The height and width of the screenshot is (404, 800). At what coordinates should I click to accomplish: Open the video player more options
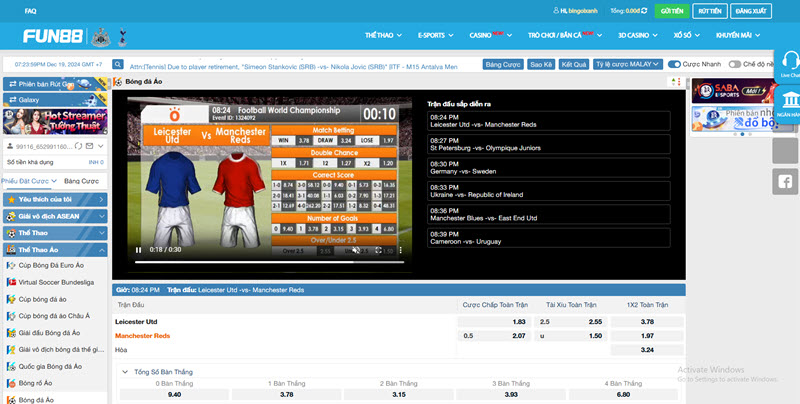click(x=401, y=250)
